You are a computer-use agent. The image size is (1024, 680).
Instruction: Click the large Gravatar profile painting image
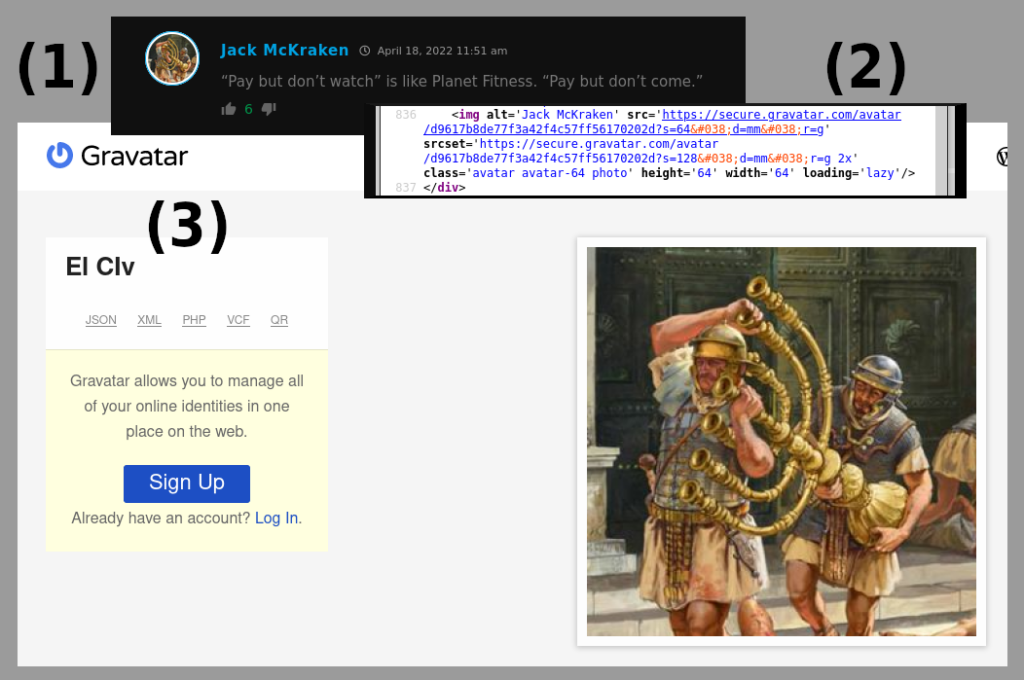[781, 442]
